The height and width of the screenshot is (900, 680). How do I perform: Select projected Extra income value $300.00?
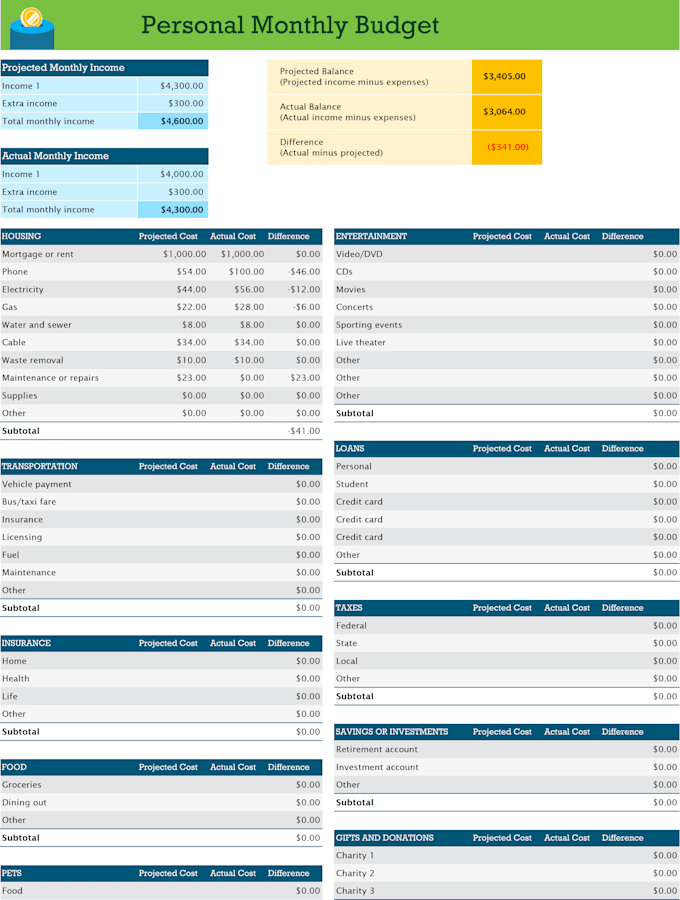click(x=185, y=103)
